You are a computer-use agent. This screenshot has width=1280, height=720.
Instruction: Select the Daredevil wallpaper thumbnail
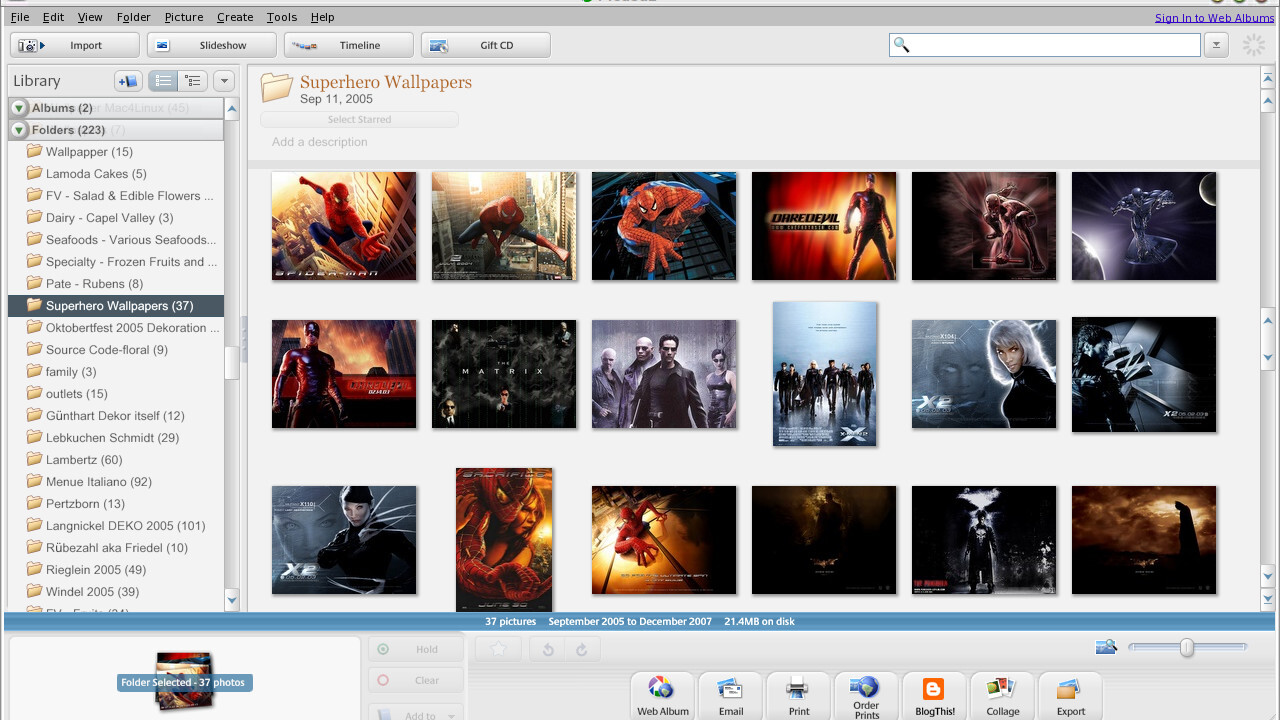(824, 226)
